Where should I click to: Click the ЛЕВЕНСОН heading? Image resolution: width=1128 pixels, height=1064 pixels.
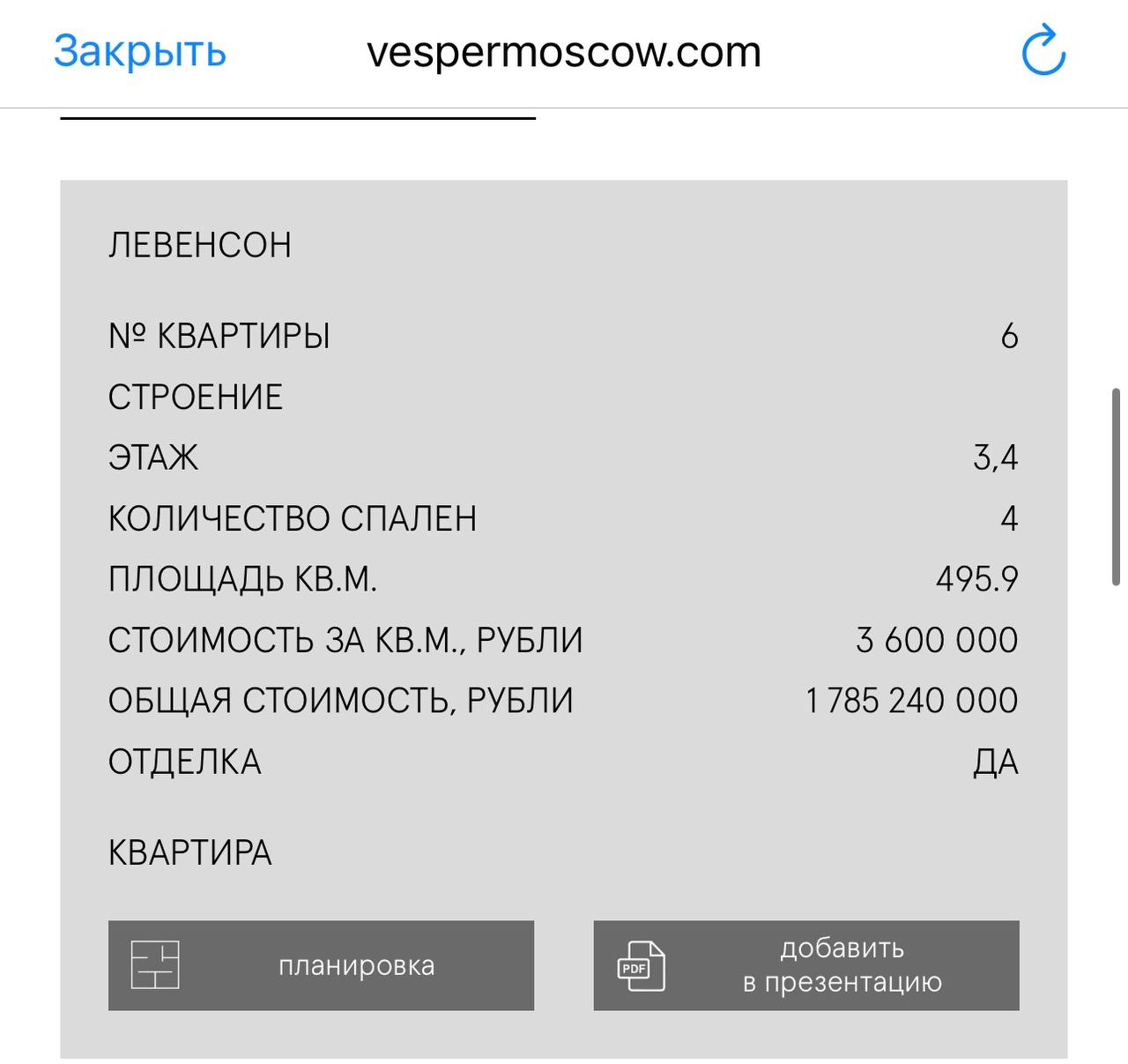(200, 245)
